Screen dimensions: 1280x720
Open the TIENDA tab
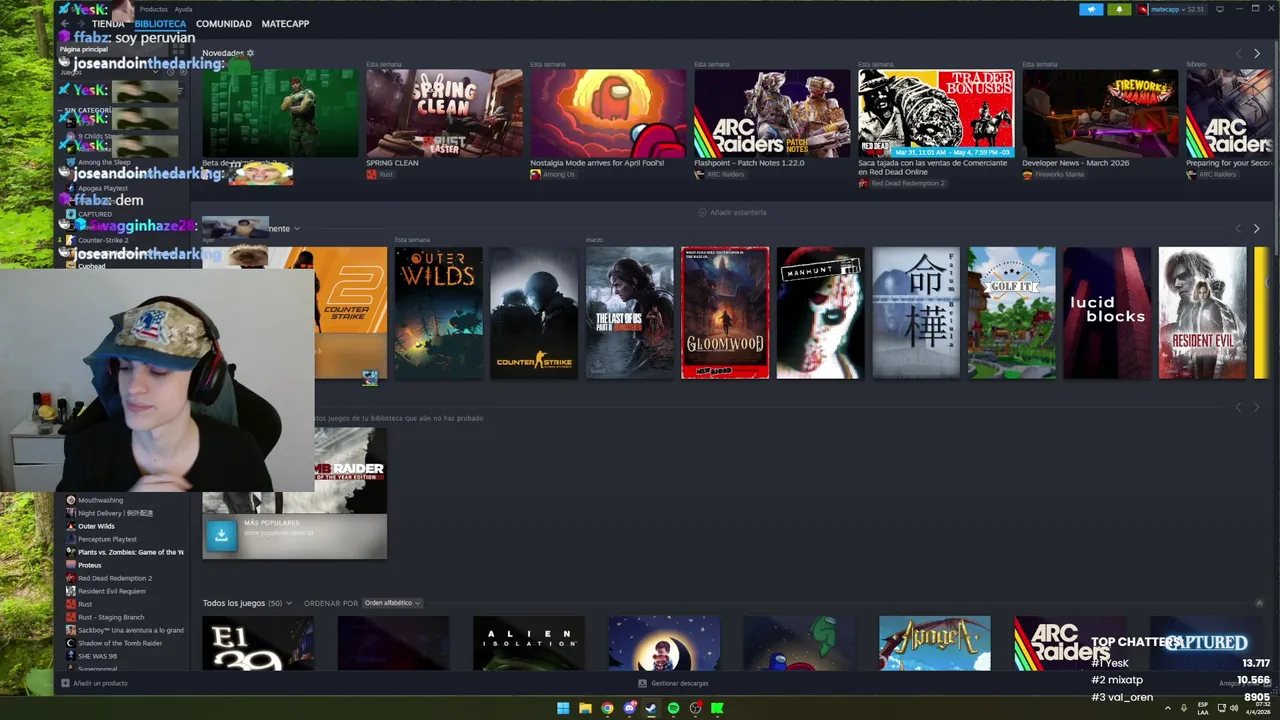108,23
